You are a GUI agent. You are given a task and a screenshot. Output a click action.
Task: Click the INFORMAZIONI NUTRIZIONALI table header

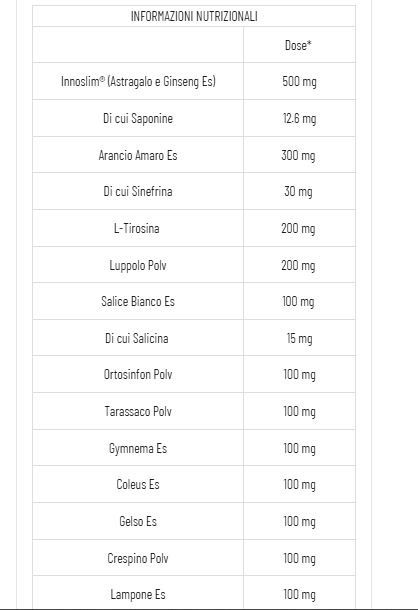[194, 16]
